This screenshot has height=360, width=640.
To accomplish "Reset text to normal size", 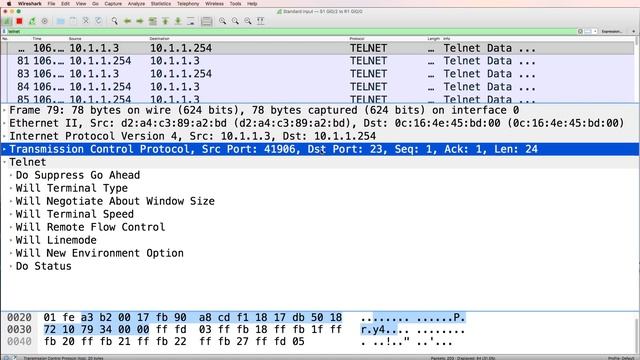I will tap(248, 21).
